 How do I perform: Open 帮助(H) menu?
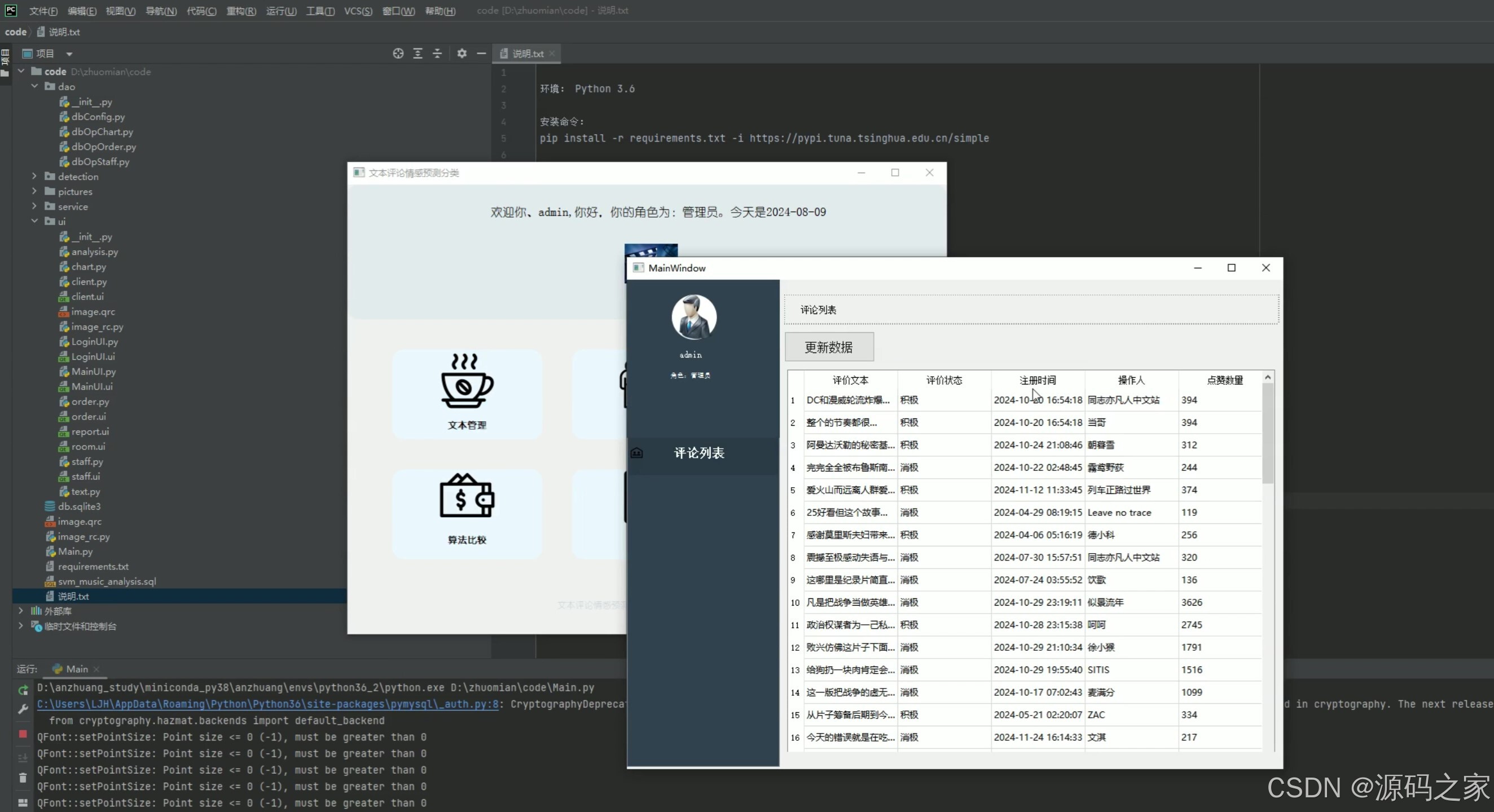coord(440,11)
